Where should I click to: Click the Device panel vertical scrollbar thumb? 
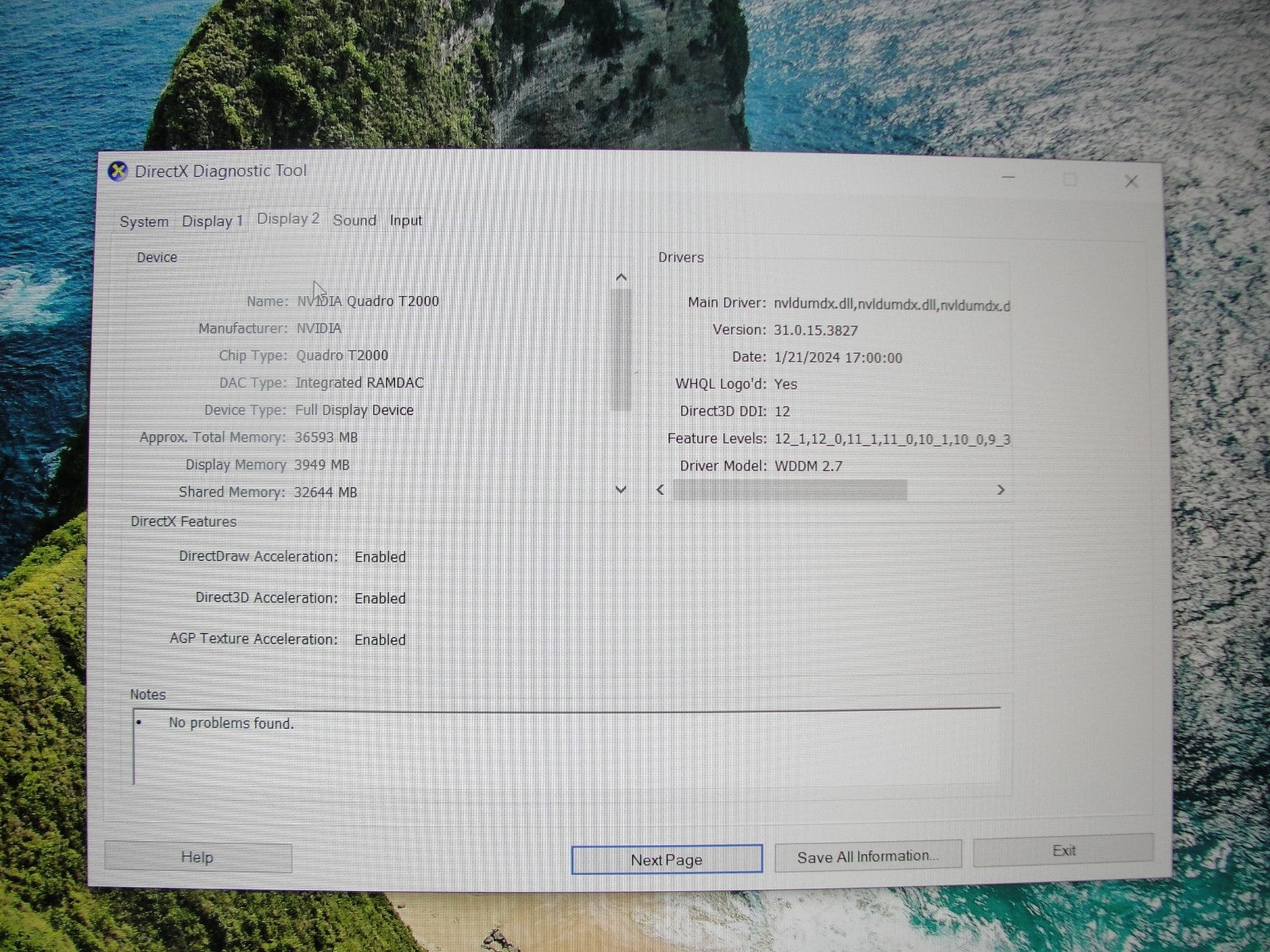coord(622,349)
